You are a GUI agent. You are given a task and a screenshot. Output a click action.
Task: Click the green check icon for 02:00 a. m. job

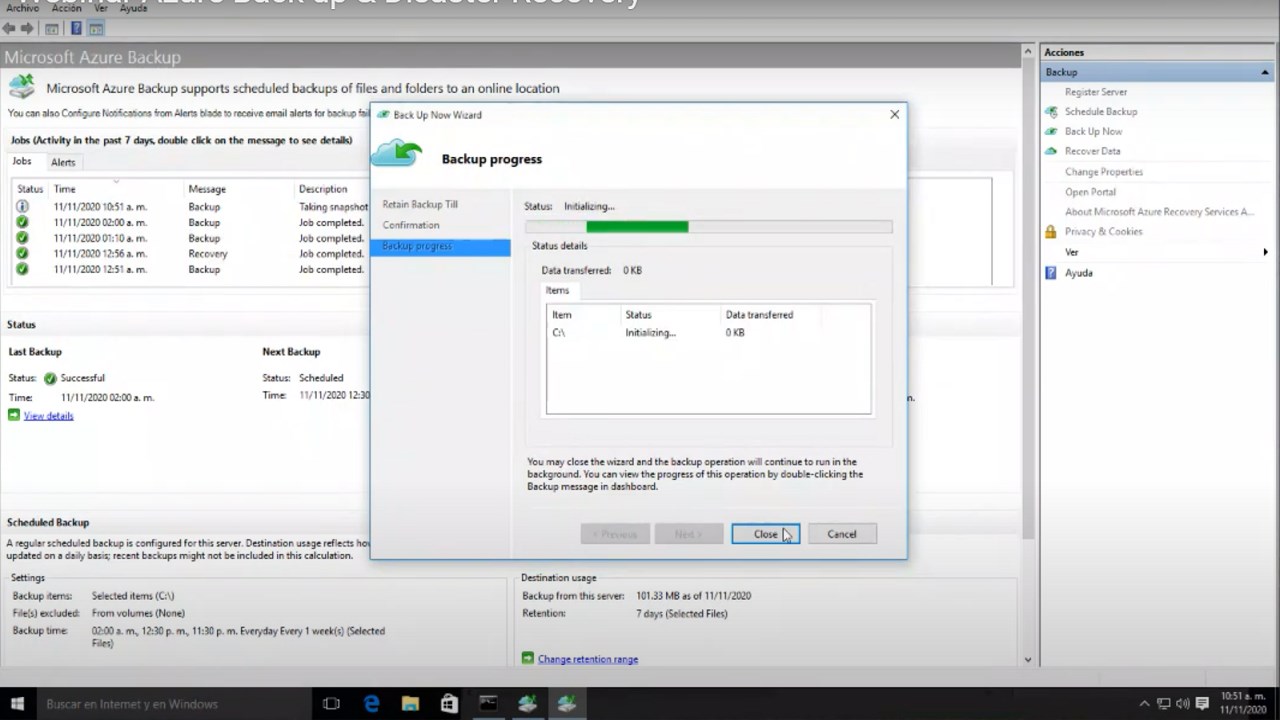(22, 222)
